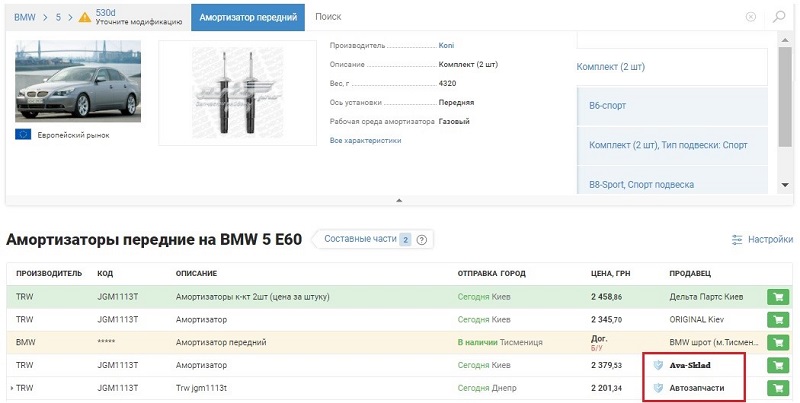Image resolution: width=800 pixels, height=403 pixels.
Task: Open the Koni manufacturer link
Action: [x=449, y=45]
